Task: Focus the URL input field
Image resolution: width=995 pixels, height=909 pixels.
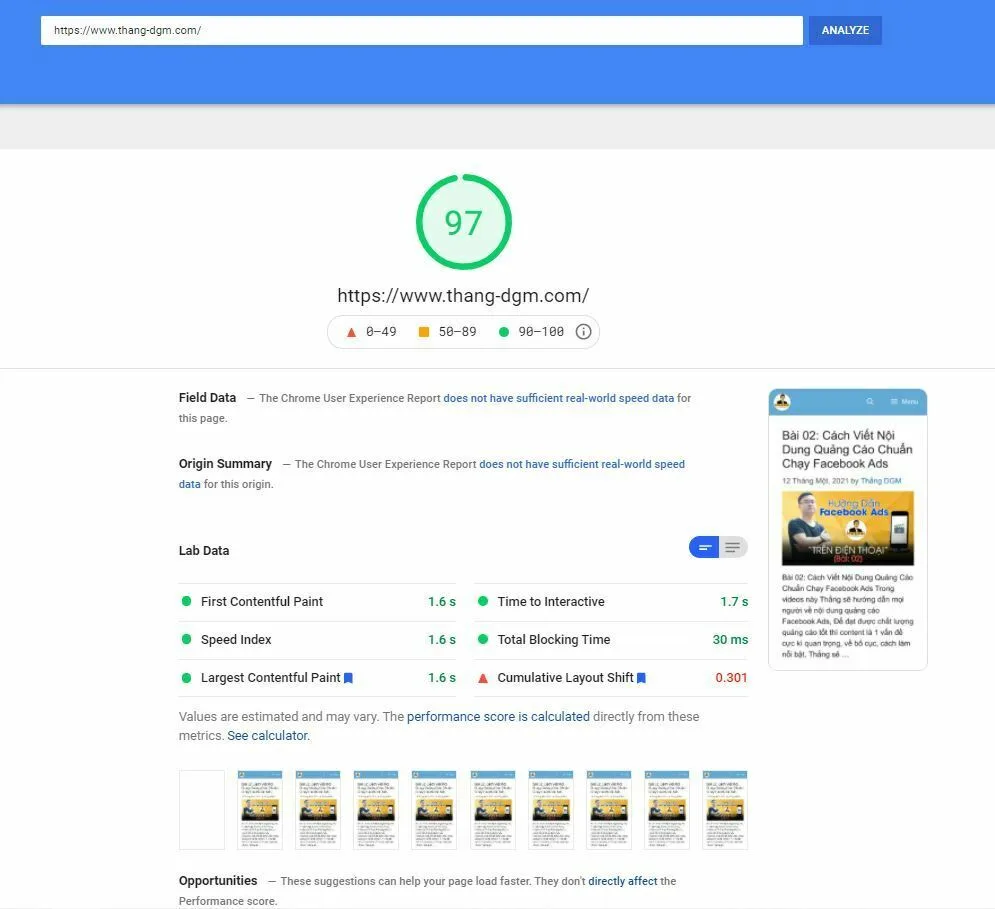Action: coord(421,30)
